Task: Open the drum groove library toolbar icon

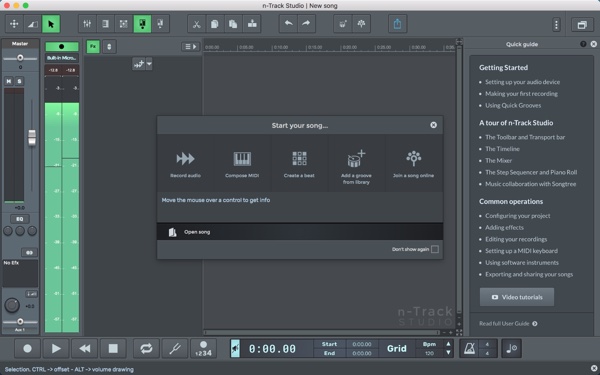Action: (343, 24)
